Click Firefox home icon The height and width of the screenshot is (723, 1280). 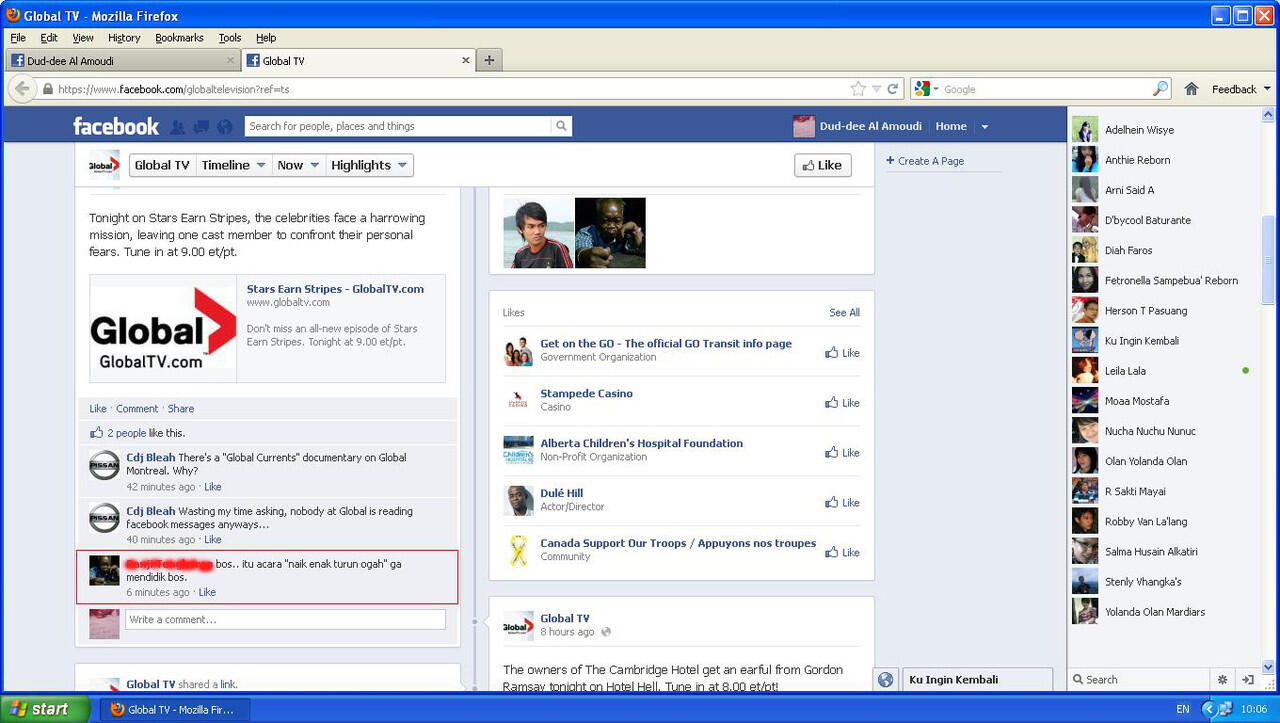1191,89
